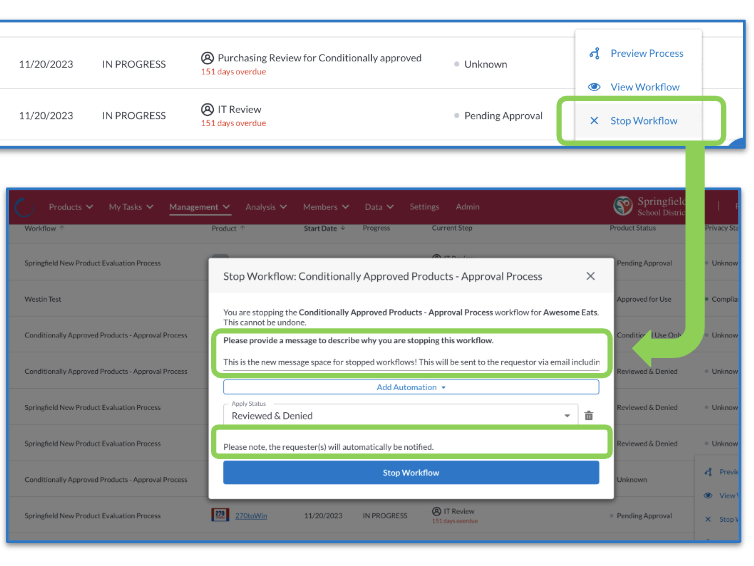754x566 pixels.
Task: Choose Stop Workflow in top popup menu
Action: pos(638,121)
